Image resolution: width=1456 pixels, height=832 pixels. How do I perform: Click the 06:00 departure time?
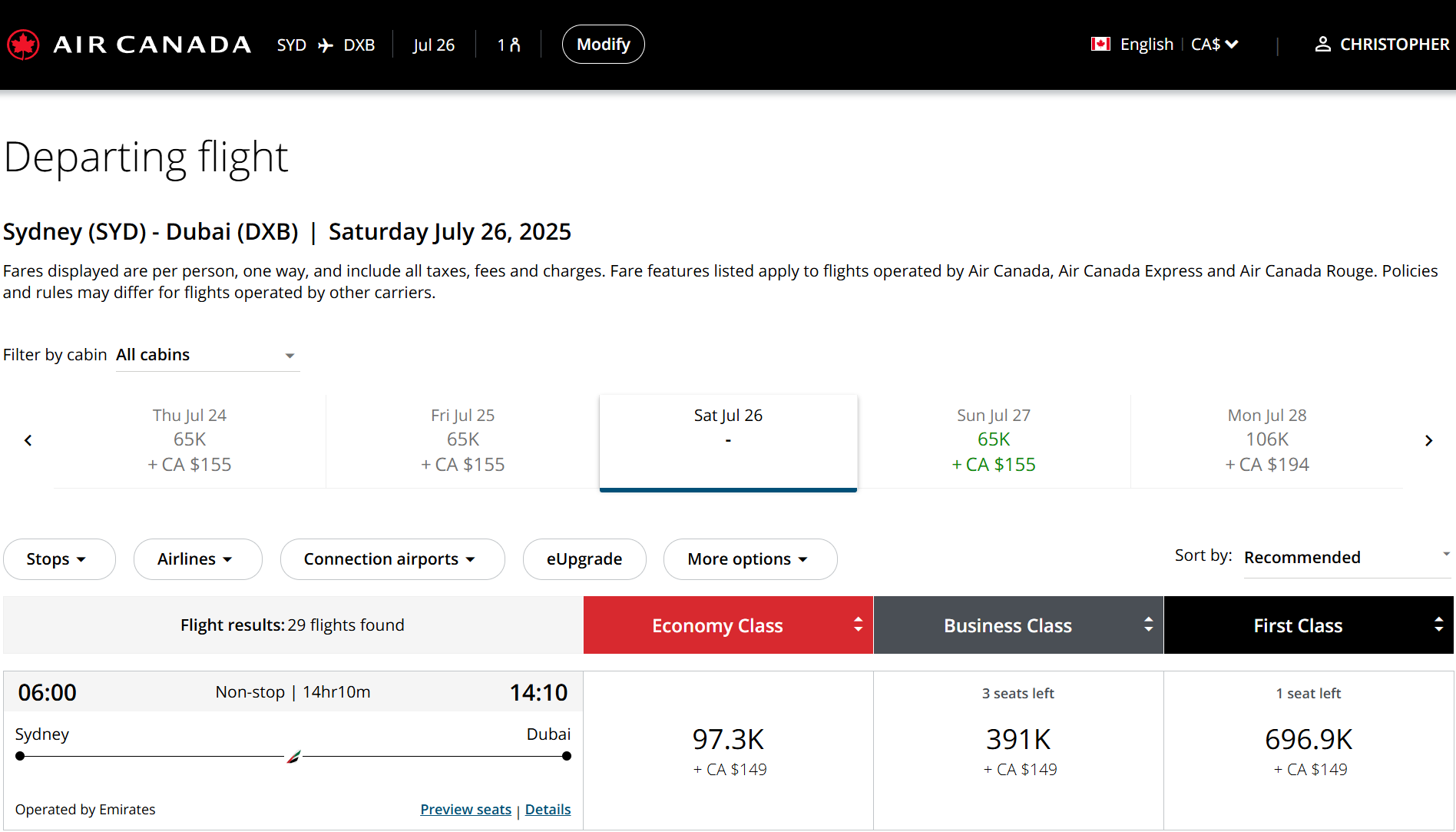tap(48, 692)
